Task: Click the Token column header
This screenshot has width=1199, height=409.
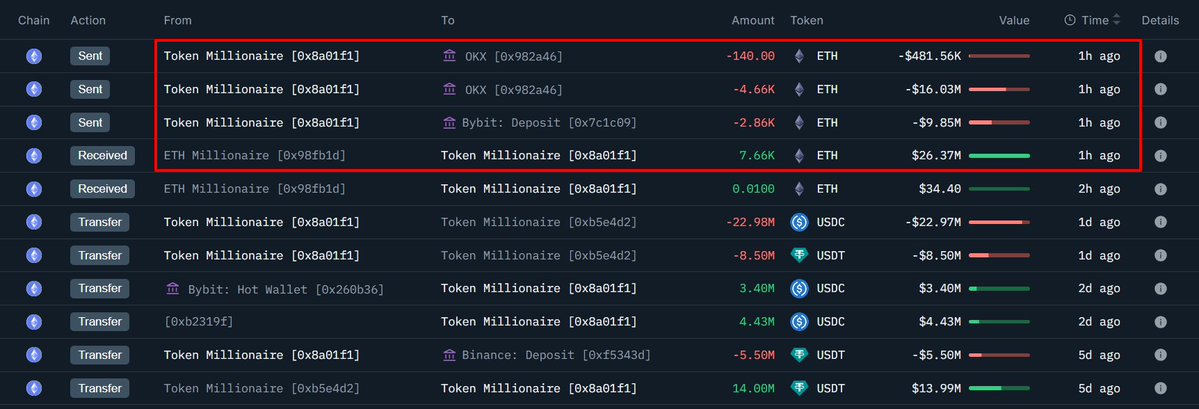Action: (807, 20)
